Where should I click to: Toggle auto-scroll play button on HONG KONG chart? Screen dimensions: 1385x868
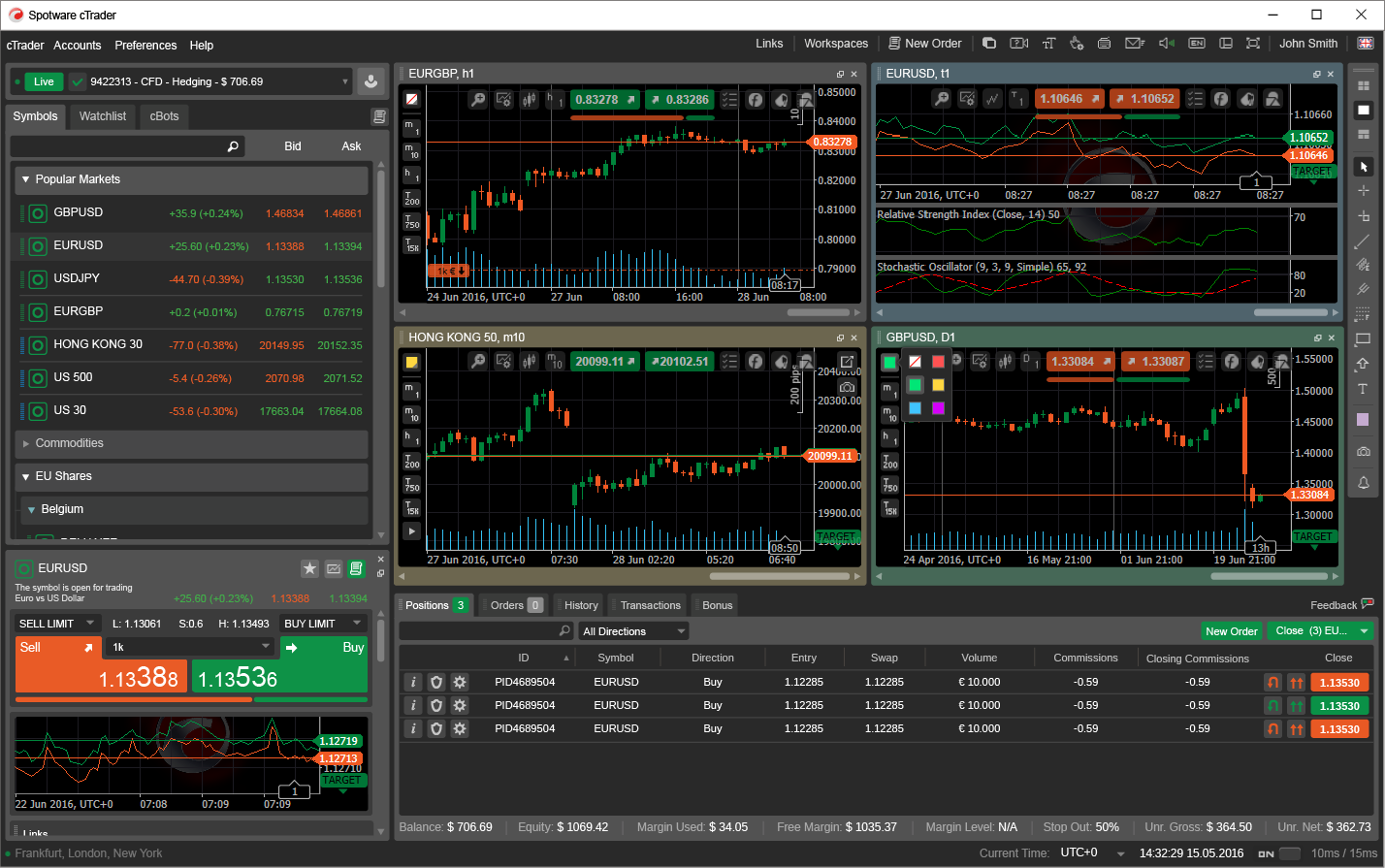point(412,531)
